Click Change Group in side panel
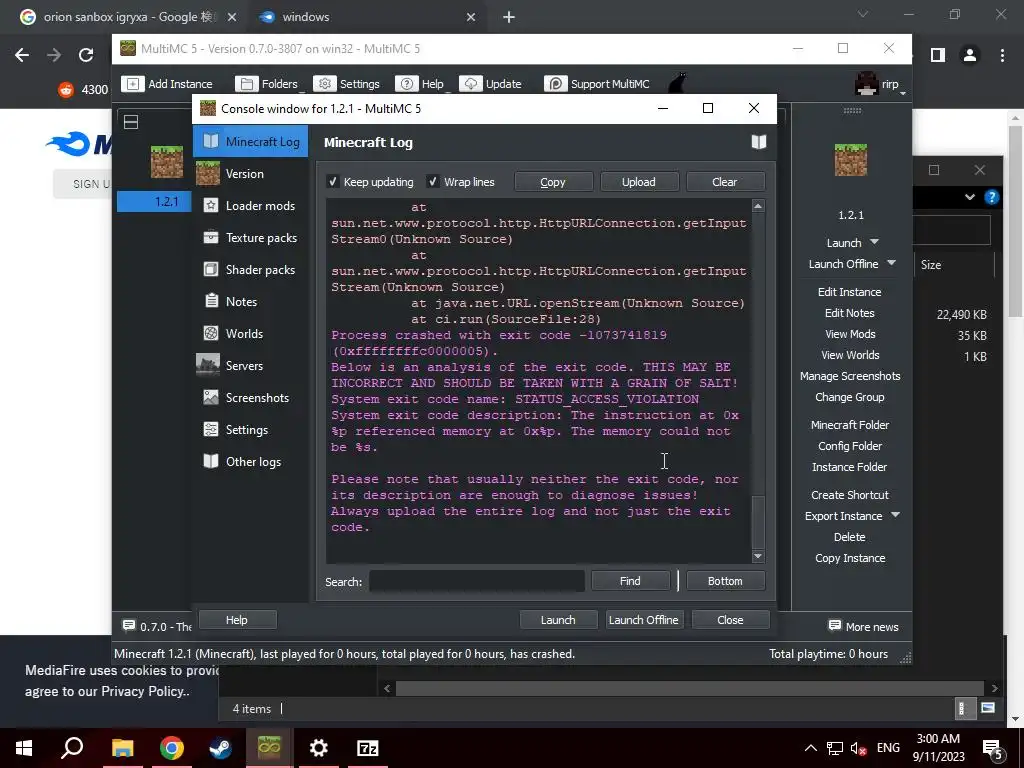This screenshot has height=768, width=1024. [850, 396]
